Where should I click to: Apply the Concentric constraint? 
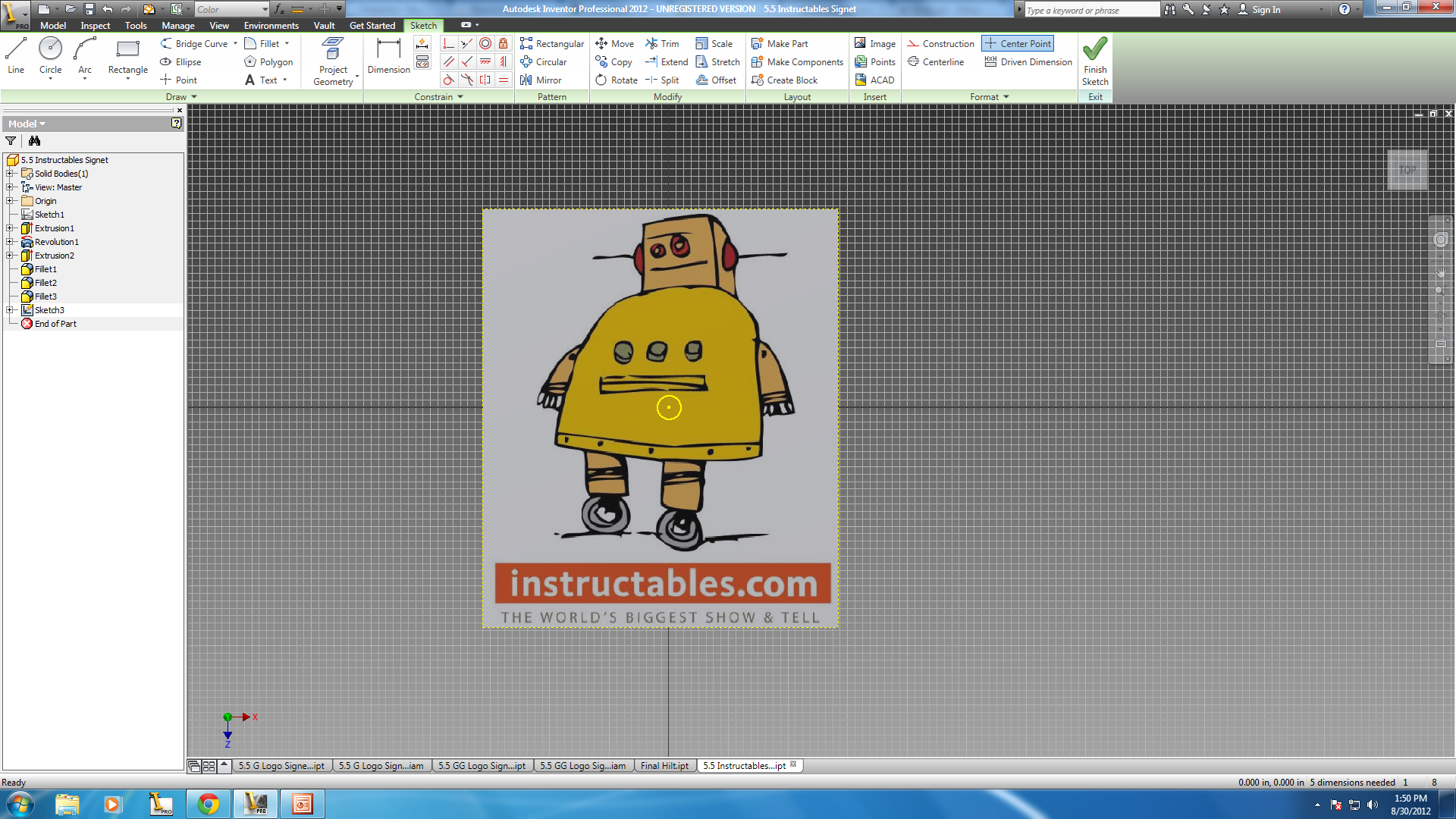[485, 44]
